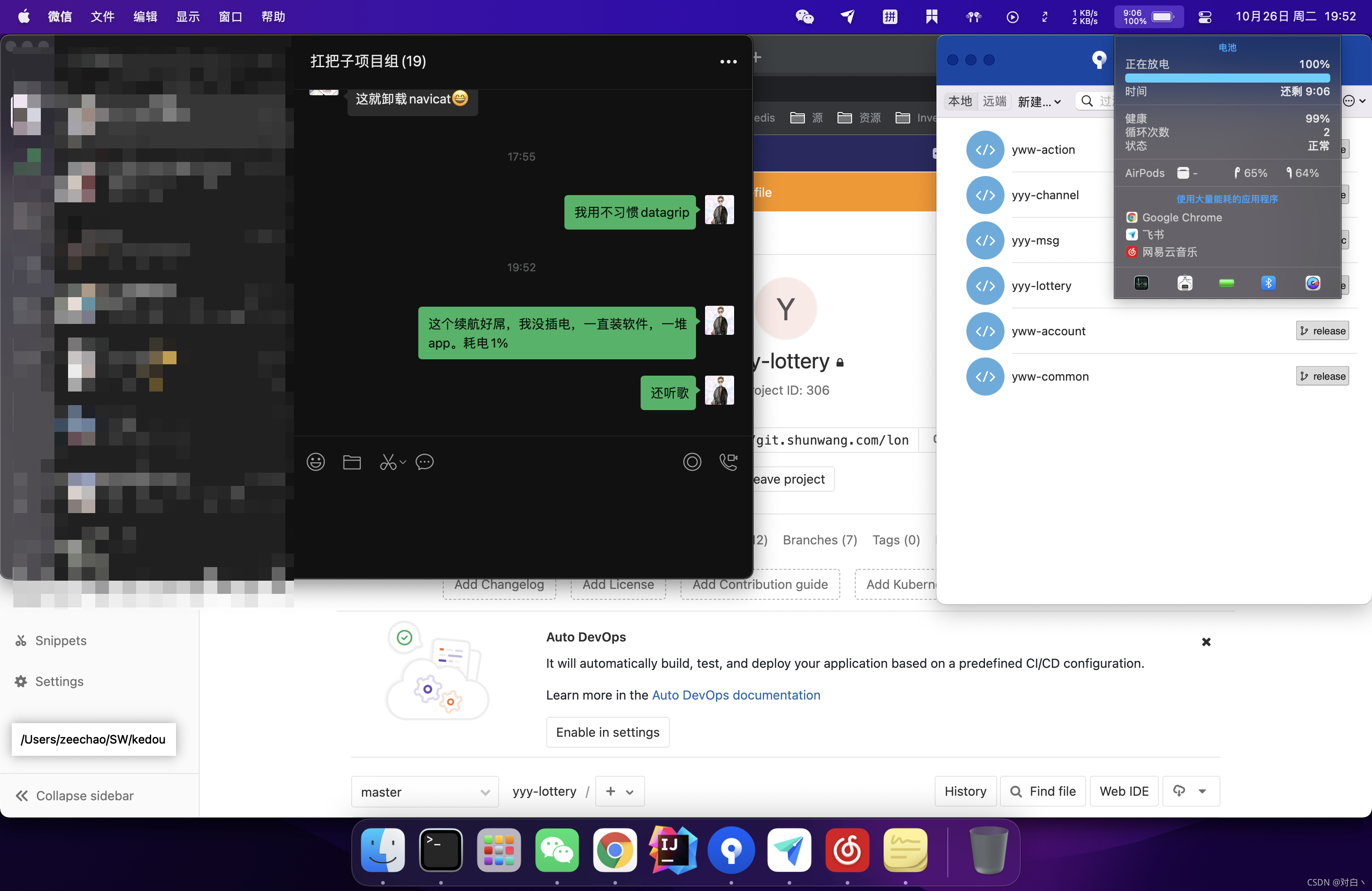The width and height of the screenshot is (1372, 891).
Task: Click the Bluetooth icon in battery panel
Action: point(1268,283)
